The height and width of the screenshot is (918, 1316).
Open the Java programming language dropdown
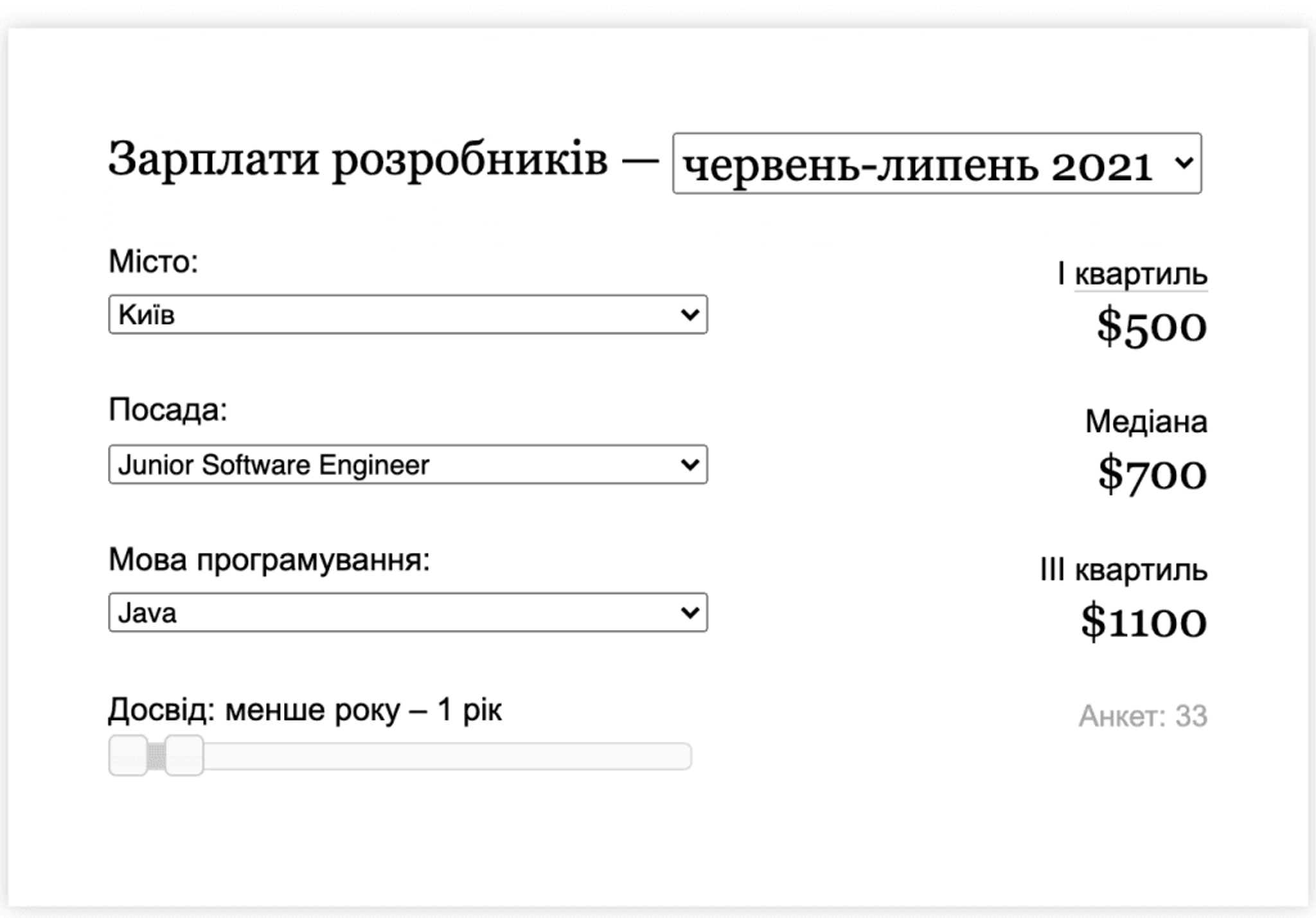pos(407,613)
